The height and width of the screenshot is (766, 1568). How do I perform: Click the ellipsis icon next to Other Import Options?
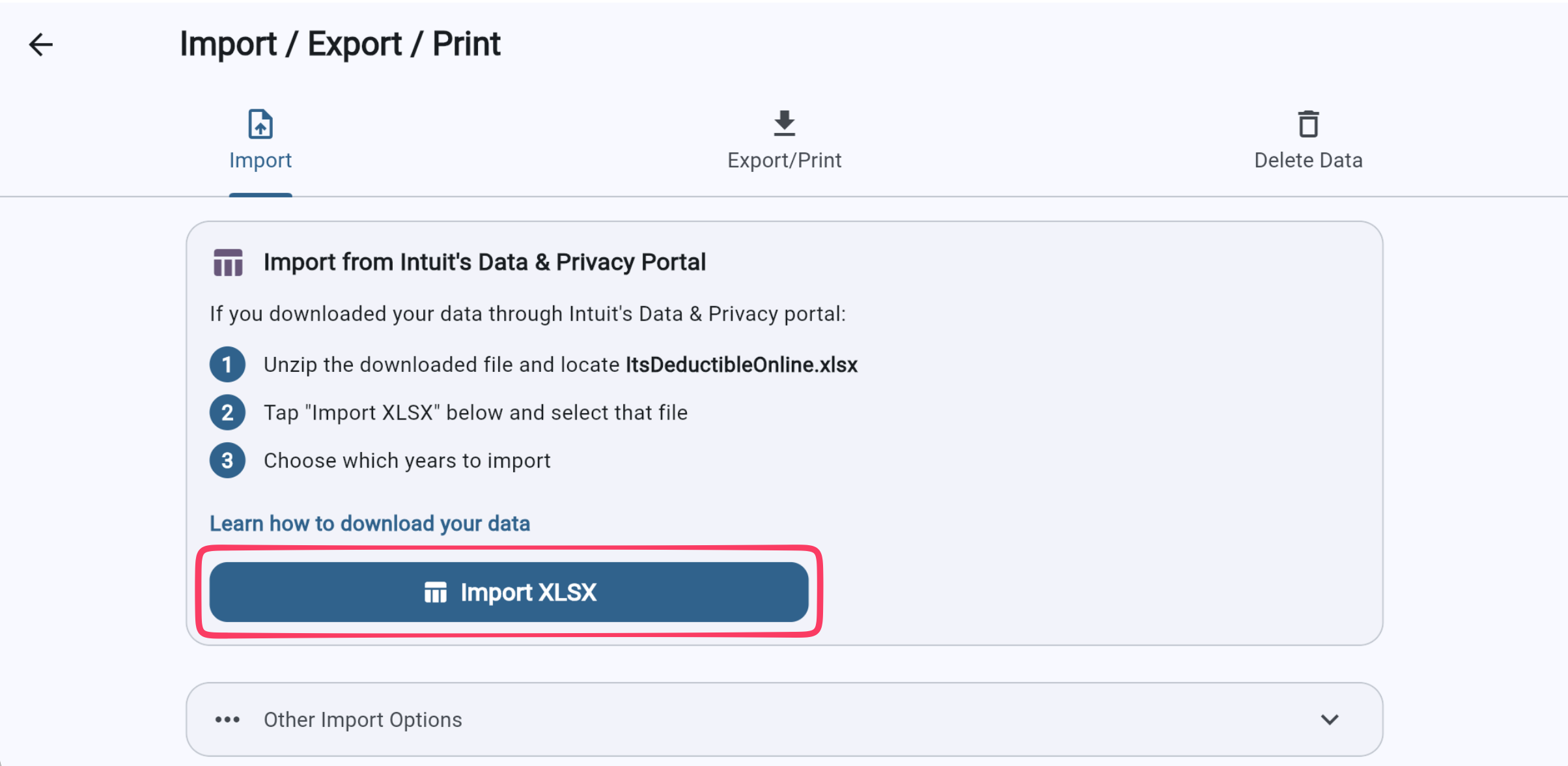tap(227, 719)
